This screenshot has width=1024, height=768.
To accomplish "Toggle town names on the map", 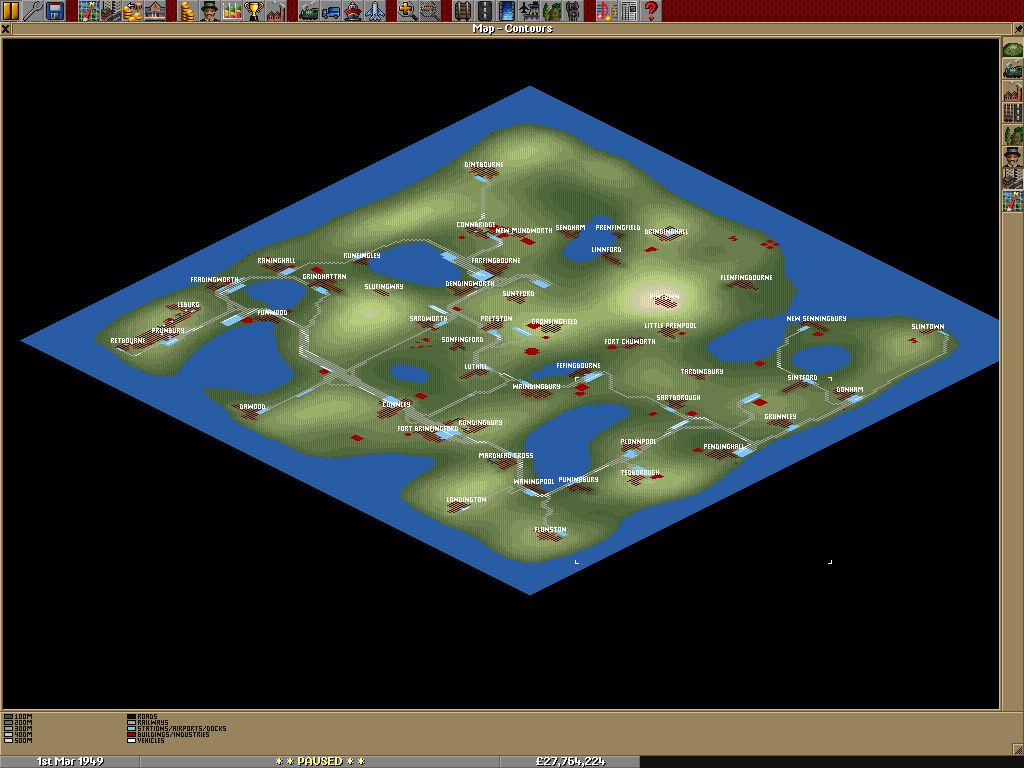I will coord(1012,178).
